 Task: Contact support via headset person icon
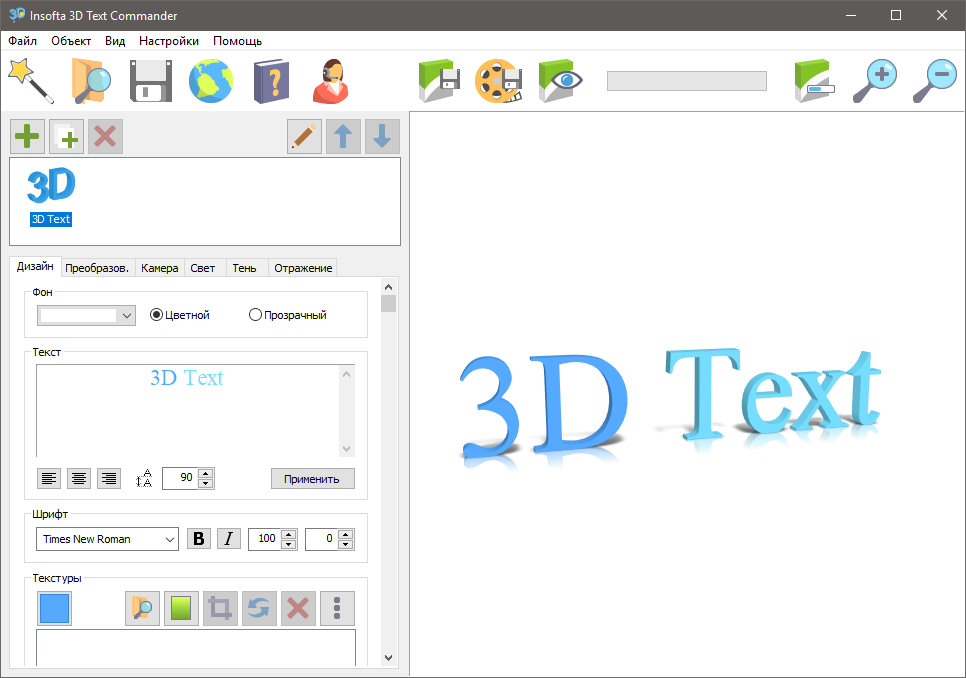331,81
